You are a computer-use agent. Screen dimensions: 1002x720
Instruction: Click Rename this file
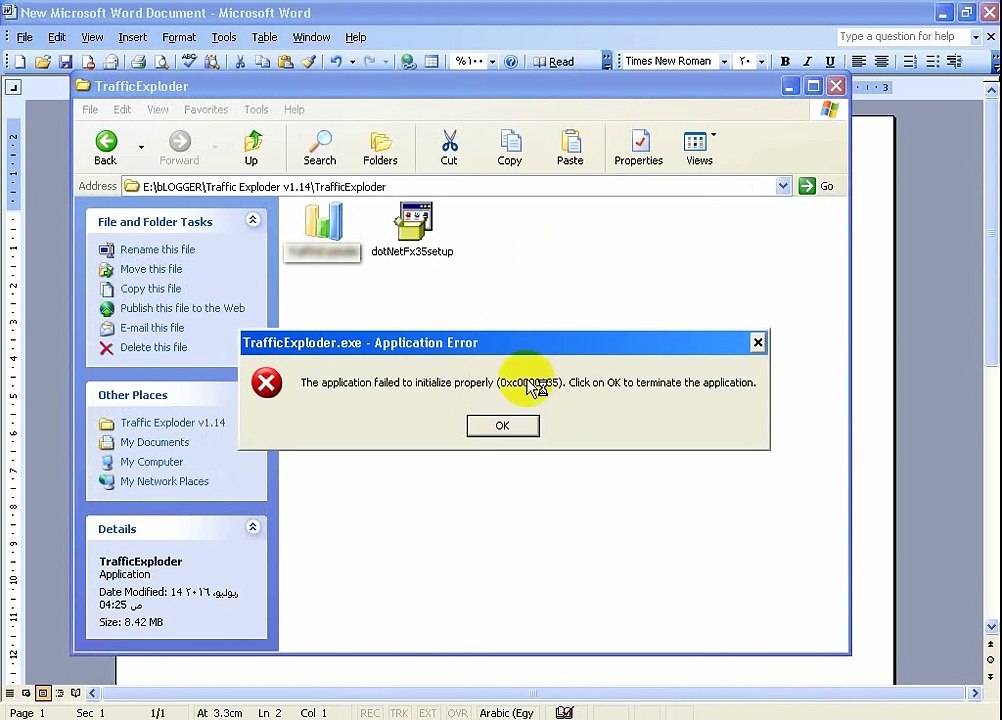tap(158, 250)
